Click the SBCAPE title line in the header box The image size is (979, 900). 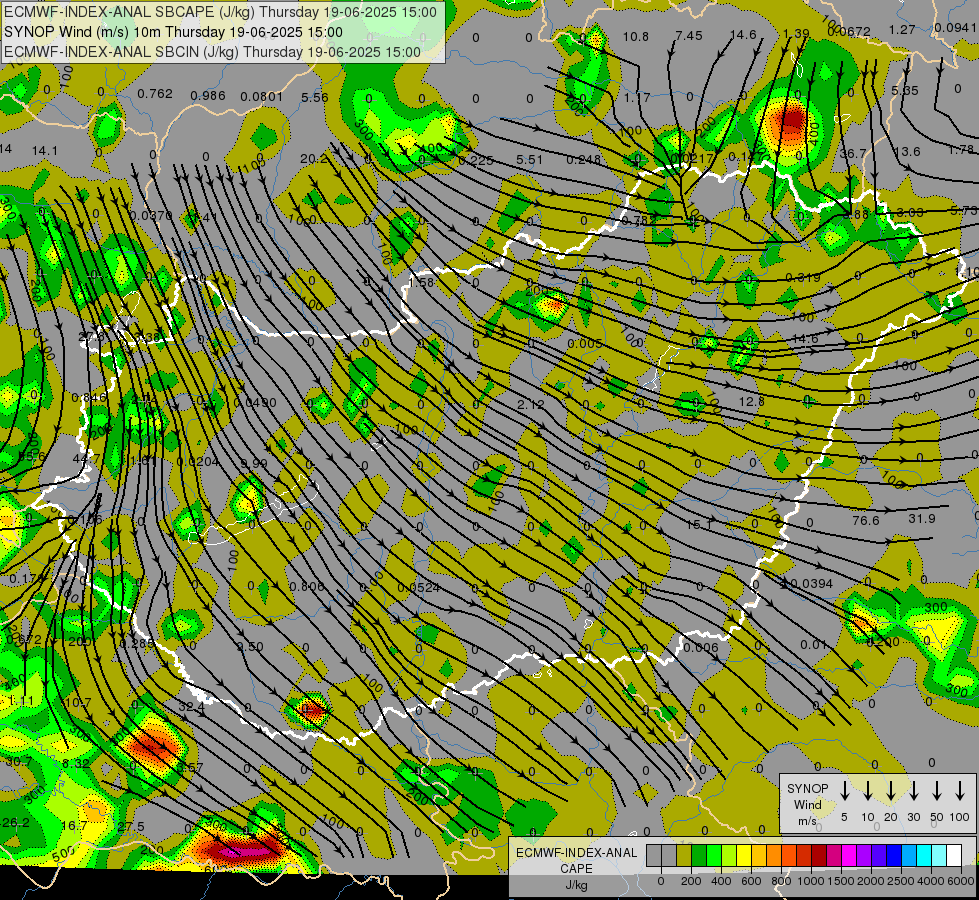click(220, 12)
